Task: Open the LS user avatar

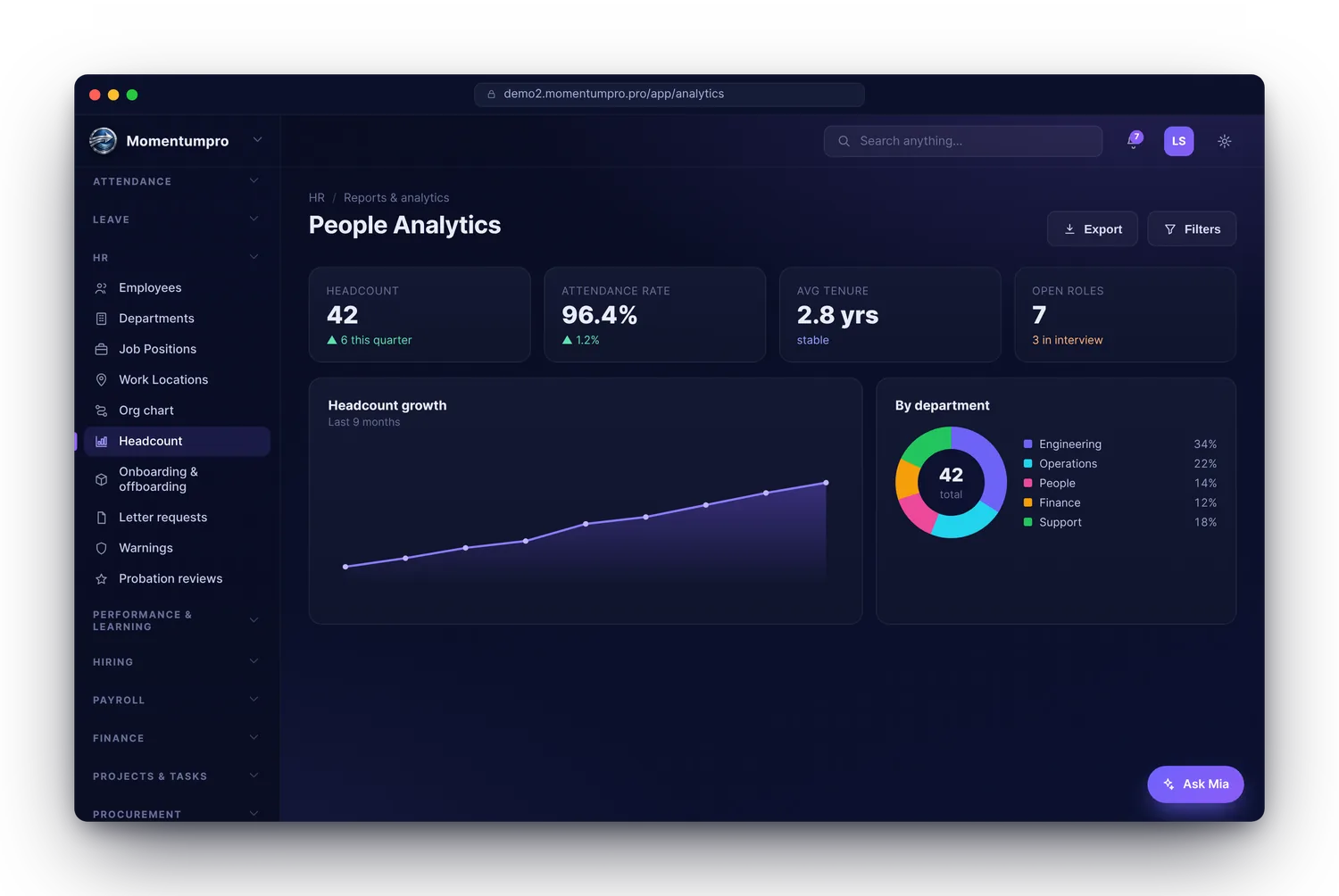Action: click(1178, 141)
